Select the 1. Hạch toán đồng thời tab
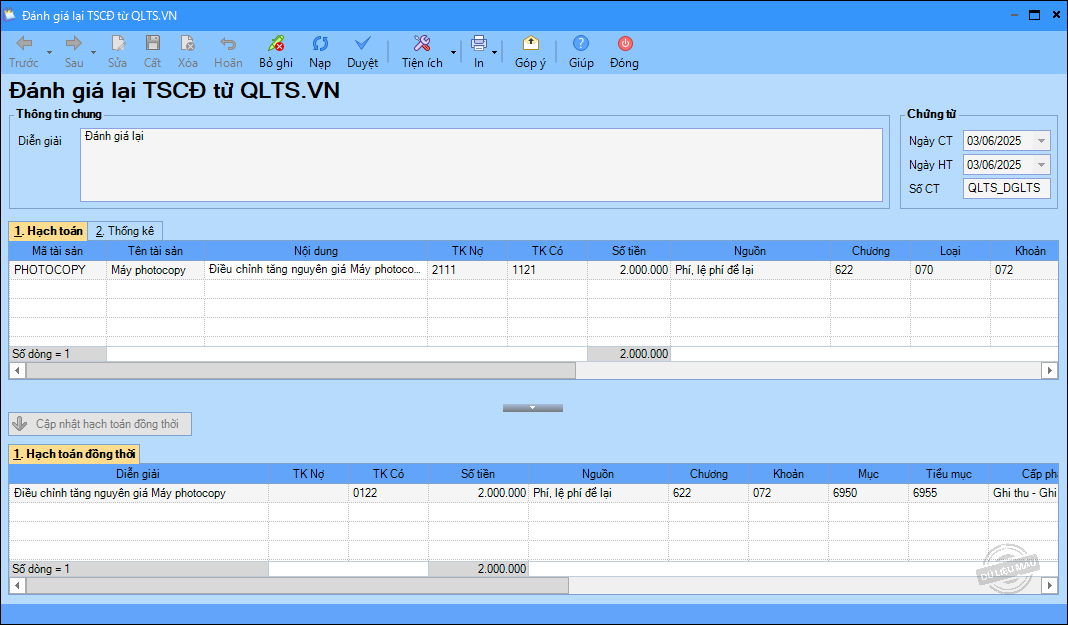The width and height of the screenshot is (1068, 625). pyautogui.click(x=74, y=454)
